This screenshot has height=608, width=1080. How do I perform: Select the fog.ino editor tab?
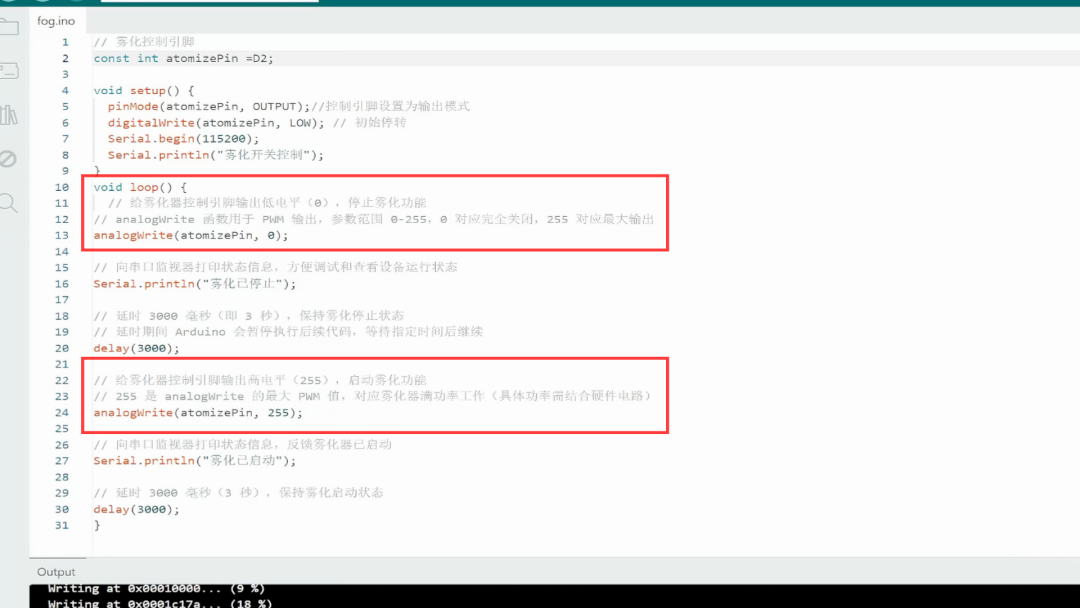56,21
